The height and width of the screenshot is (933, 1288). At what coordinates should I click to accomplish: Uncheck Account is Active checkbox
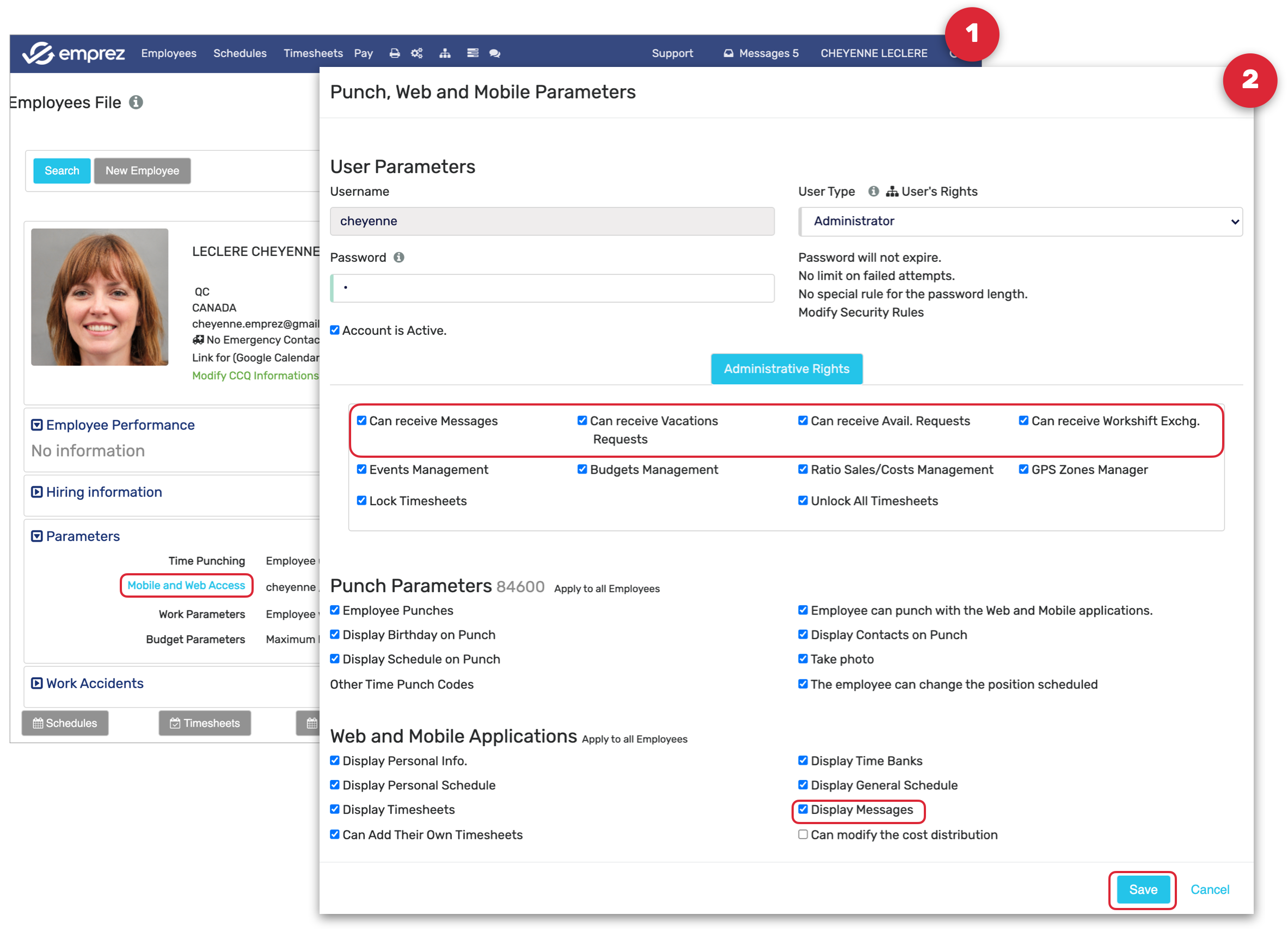pyautogui.click(x=335, y=330)
